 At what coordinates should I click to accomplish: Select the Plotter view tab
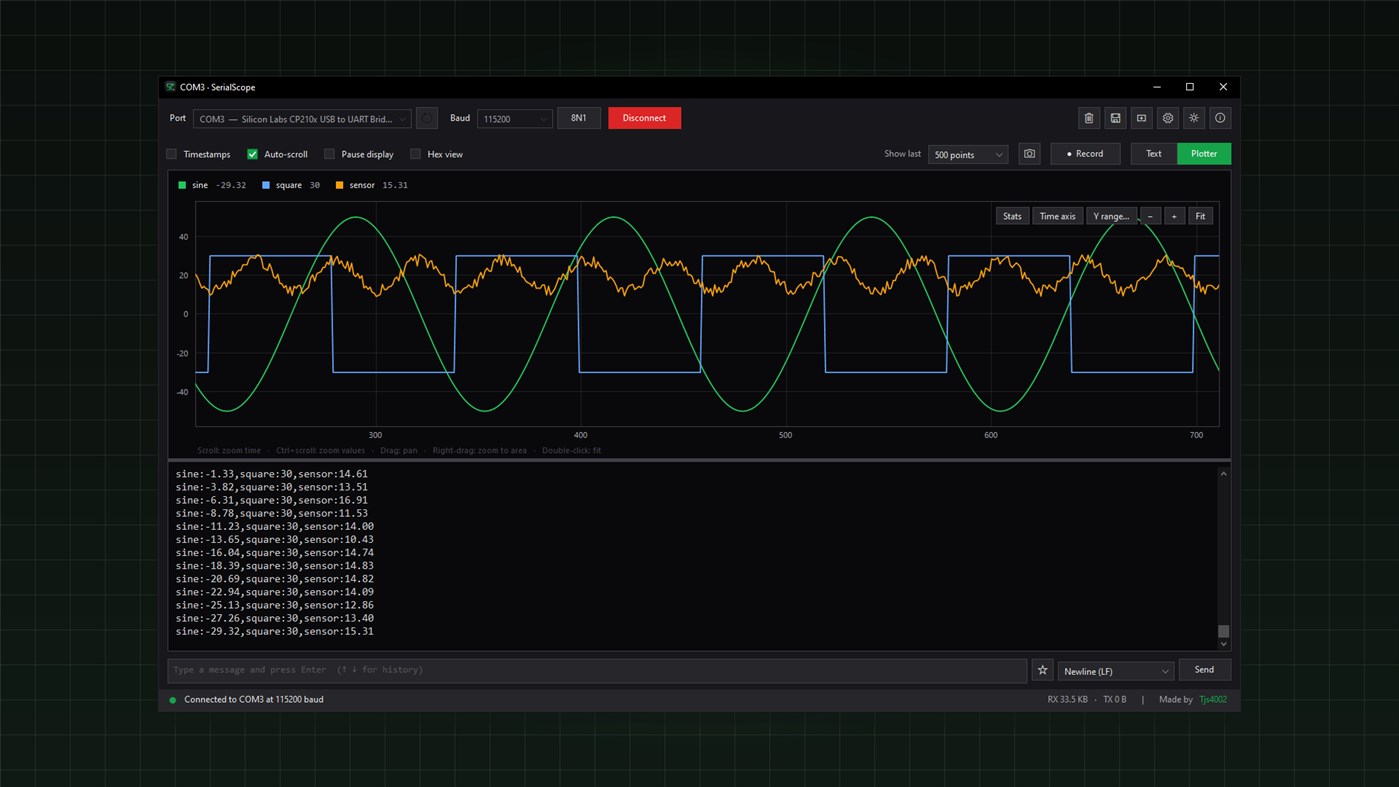[x=1204, y=154]
